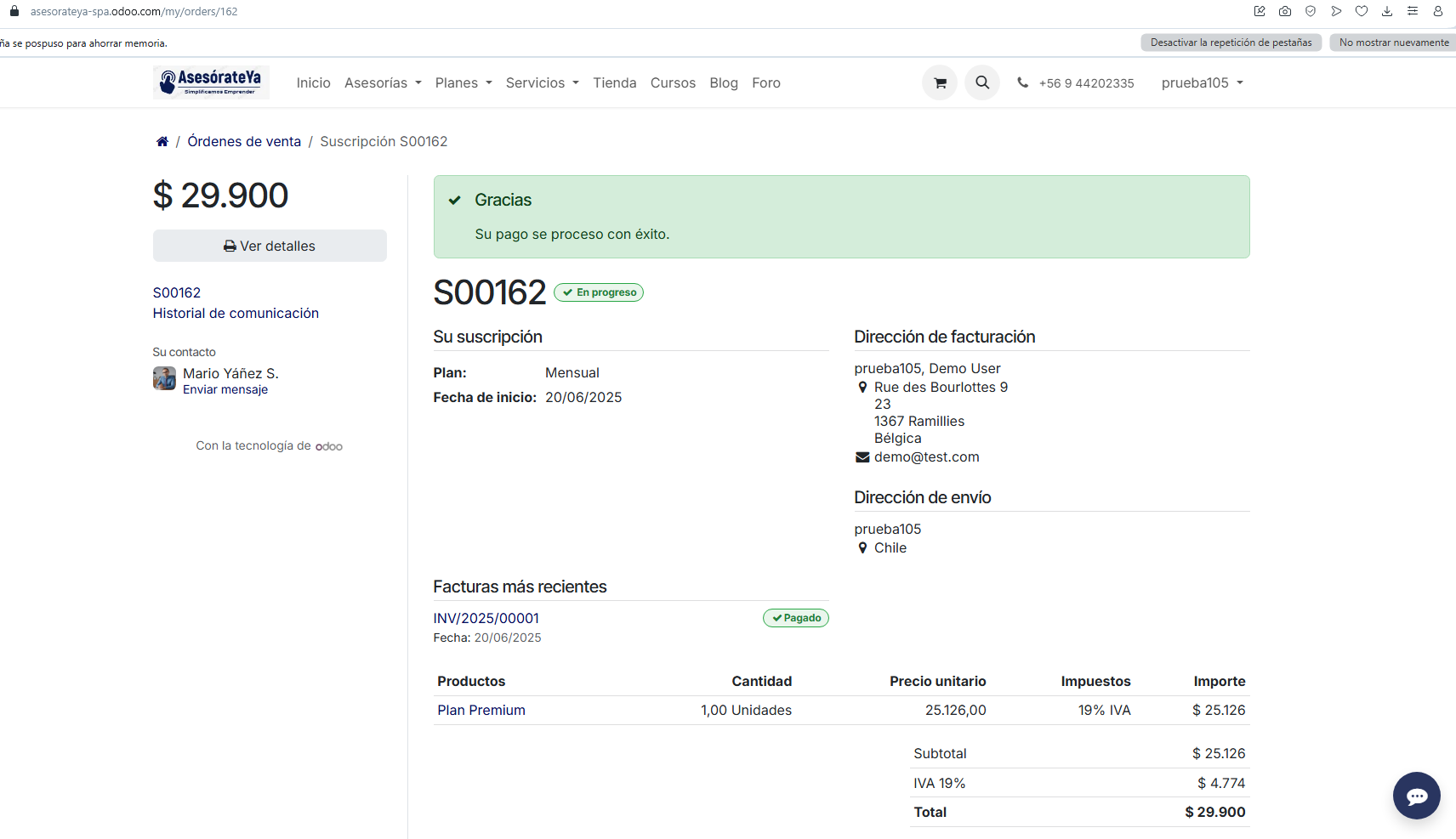The image size is (1456, 839).
Task: Click the AsesórateYa logo
Action: [x=211, y=82]
